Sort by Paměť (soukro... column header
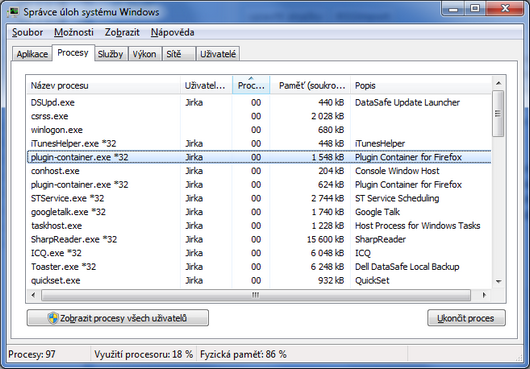Image resolution: width=530 pixels, height=369 pixels. click(x=310, y=85)
